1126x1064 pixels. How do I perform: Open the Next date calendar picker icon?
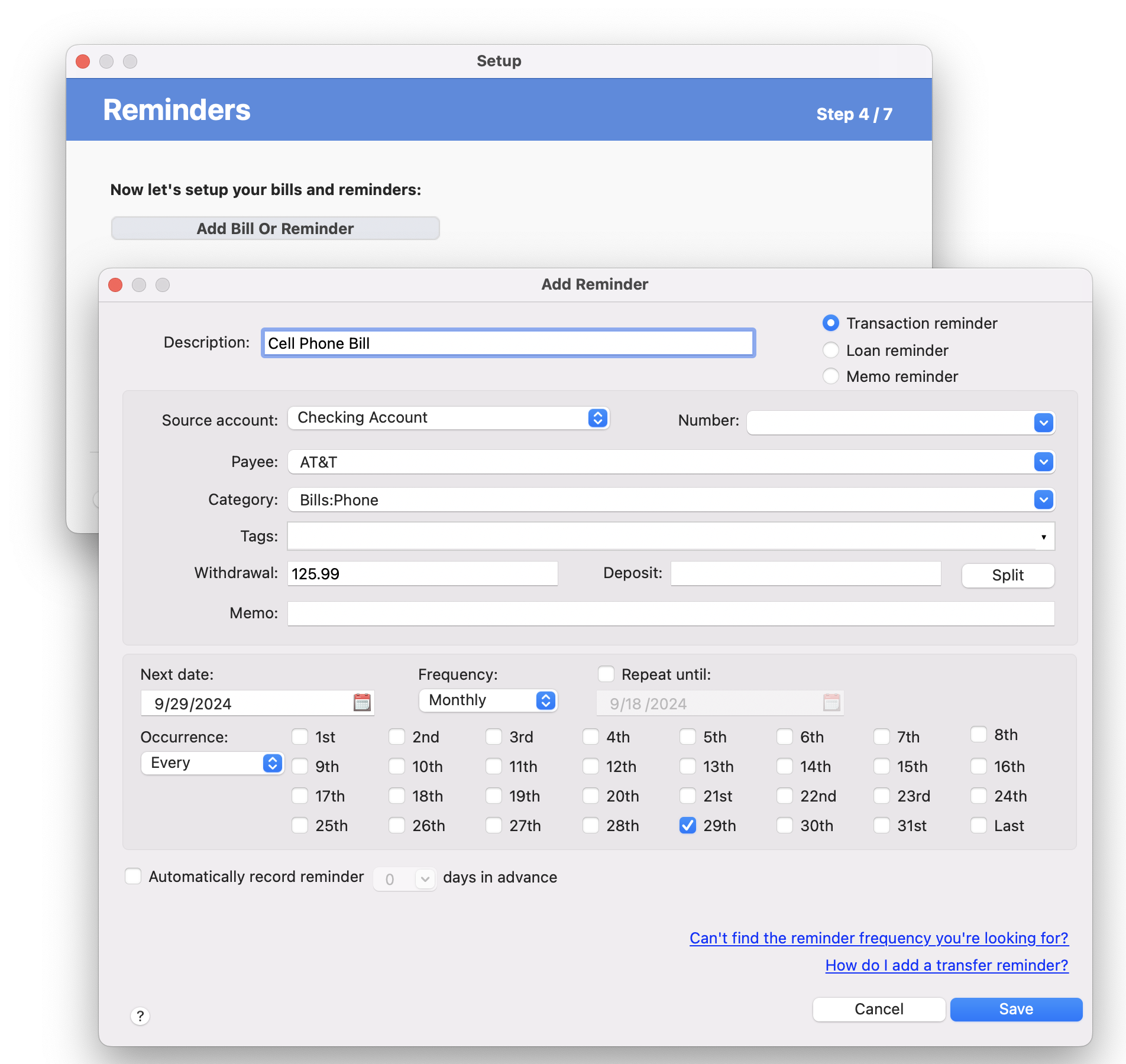(x=362, y=702)
